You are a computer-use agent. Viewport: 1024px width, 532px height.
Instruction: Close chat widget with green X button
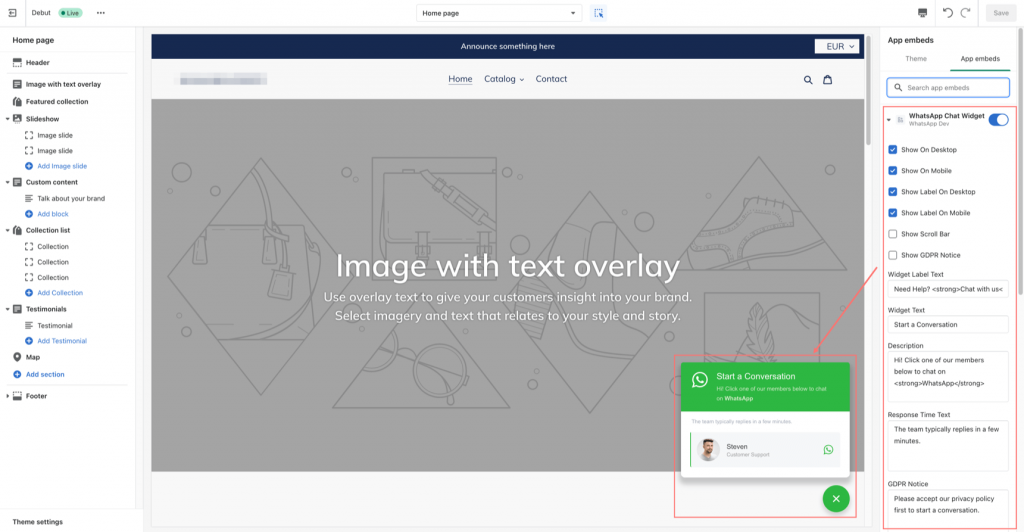click(x=837, y=497)
